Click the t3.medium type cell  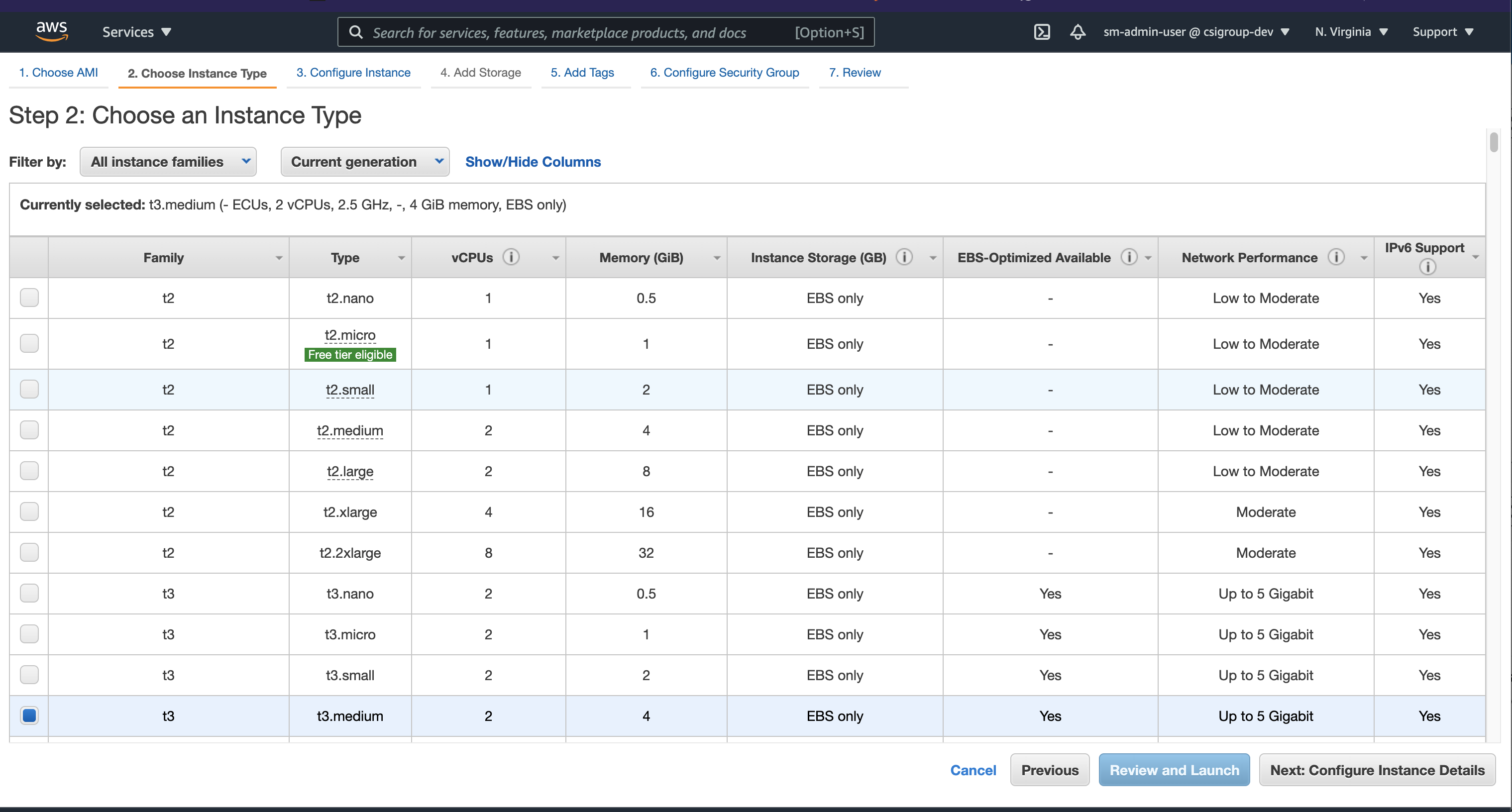(350, 716)
